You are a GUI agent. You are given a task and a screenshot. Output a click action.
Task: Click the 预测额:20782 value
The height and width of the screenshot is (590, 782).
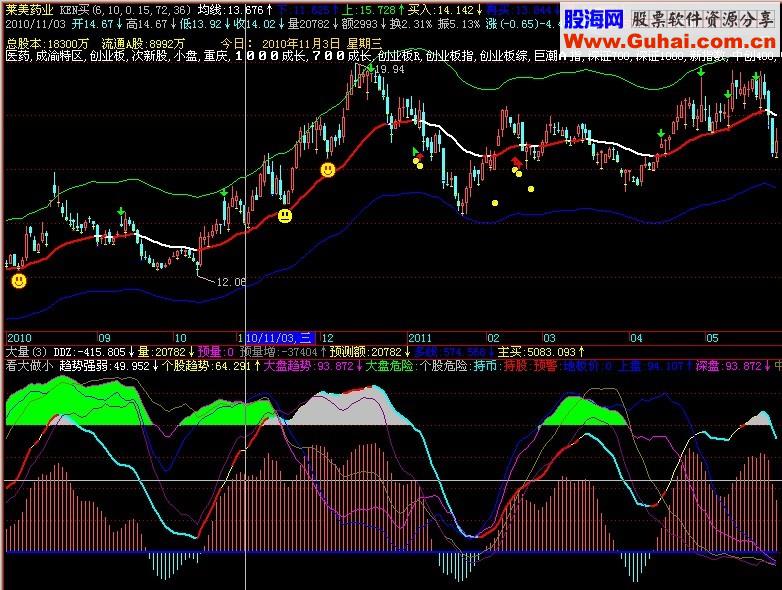[366, 352]
